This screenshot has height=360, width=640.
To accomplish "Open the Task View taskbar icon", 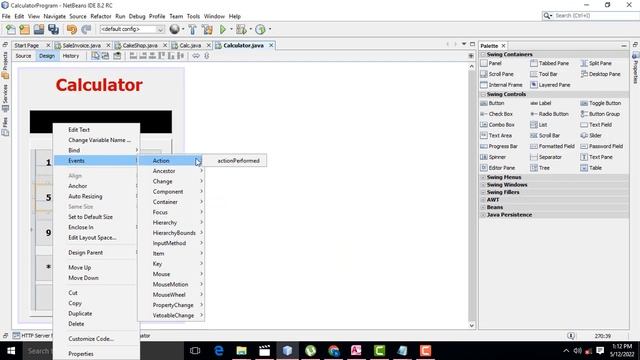I will 195,351.
